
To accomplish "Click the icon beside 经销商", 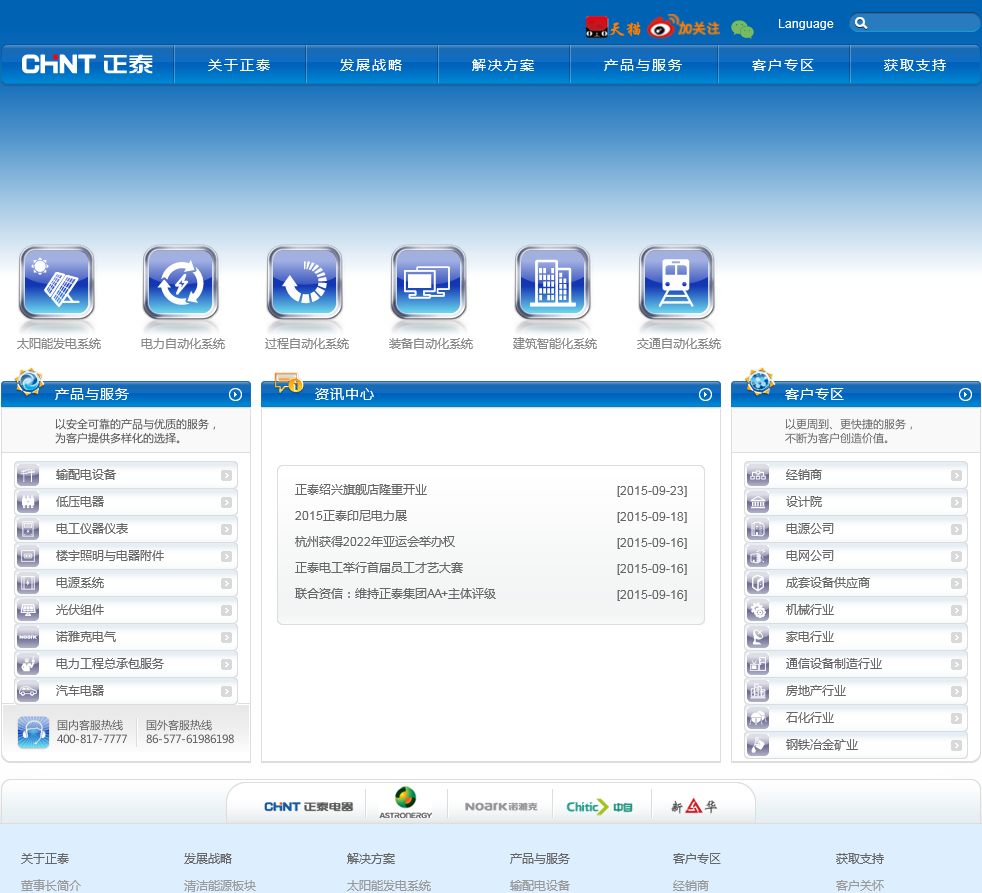I will (x=758, y=475).
